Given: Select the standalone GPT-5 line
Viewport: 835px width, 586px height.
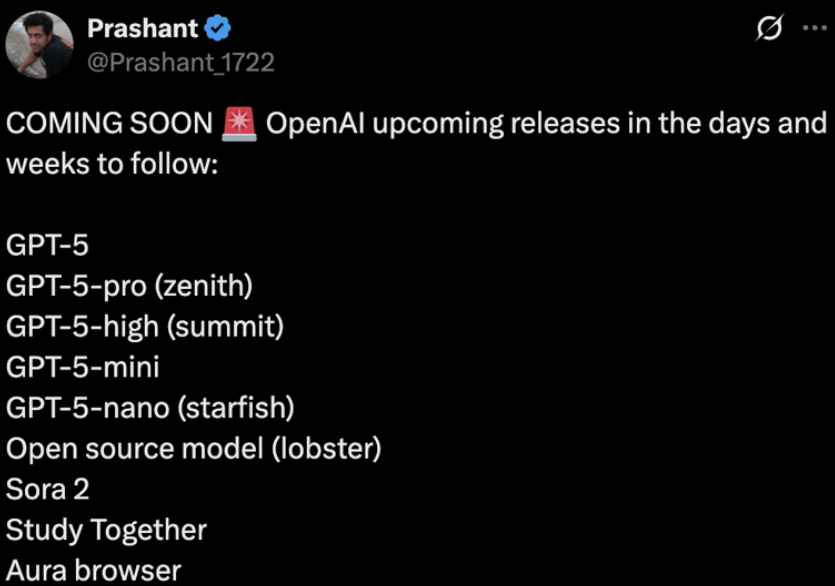Looking at the screenshot, I should 47,247.
